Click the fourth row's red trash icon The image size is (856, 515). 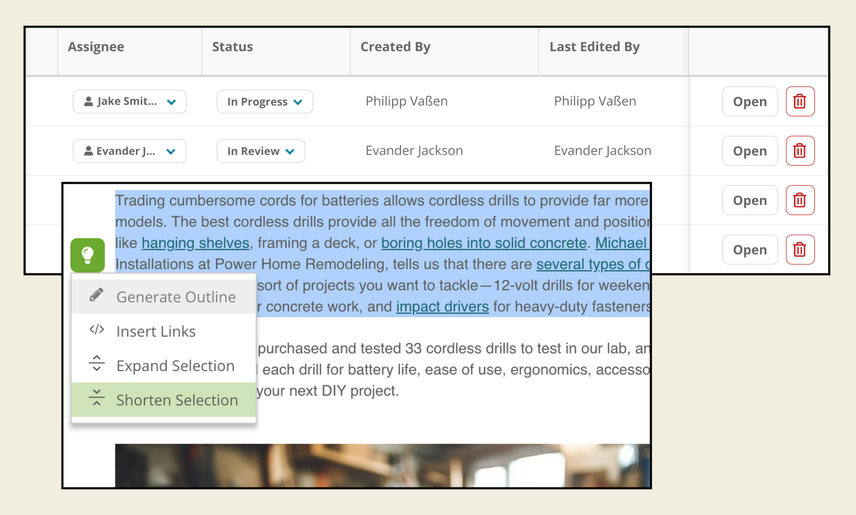(800, 250)
